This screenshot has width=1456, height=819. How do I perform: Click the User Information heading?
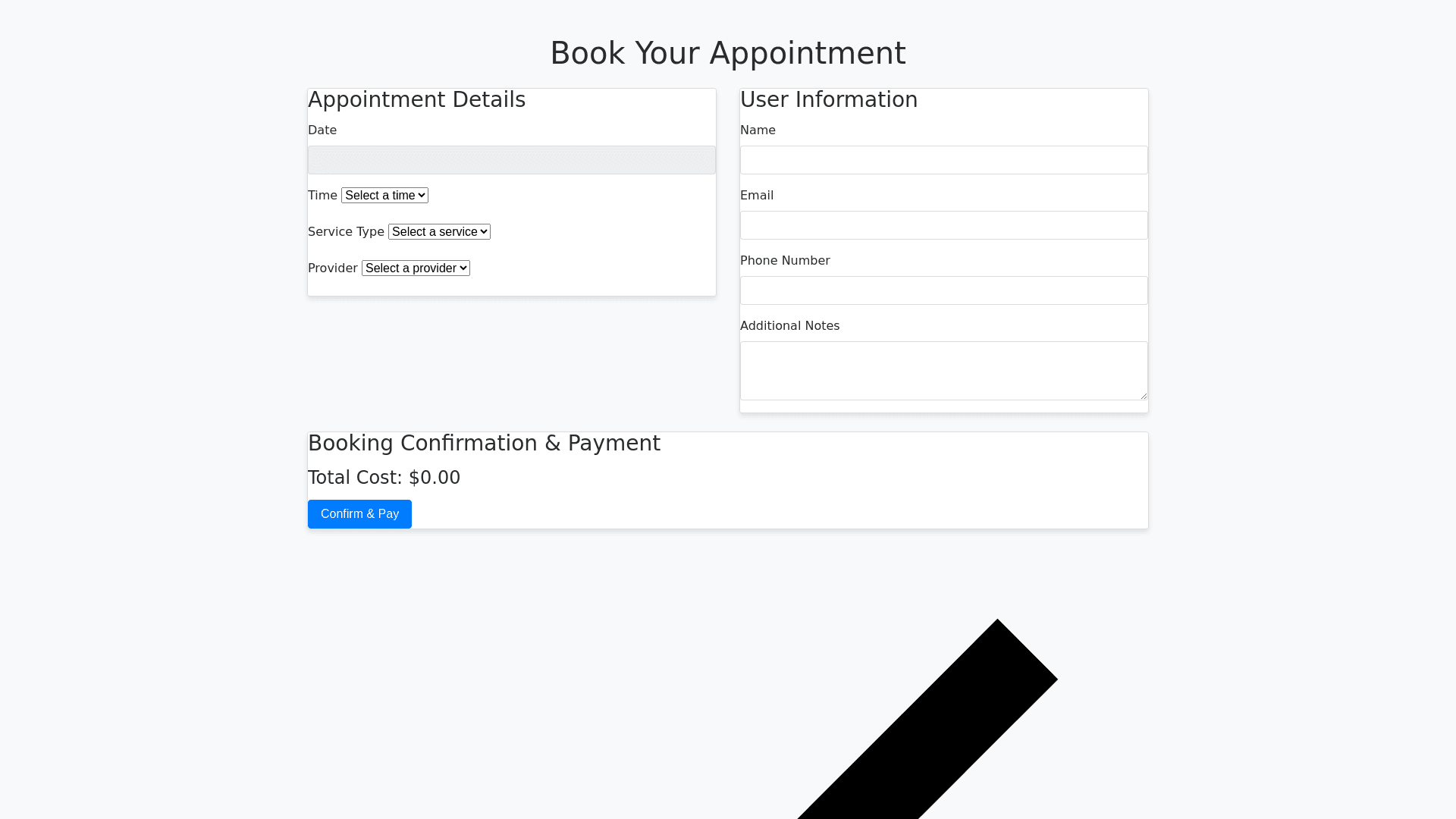(x=828, y=100)
